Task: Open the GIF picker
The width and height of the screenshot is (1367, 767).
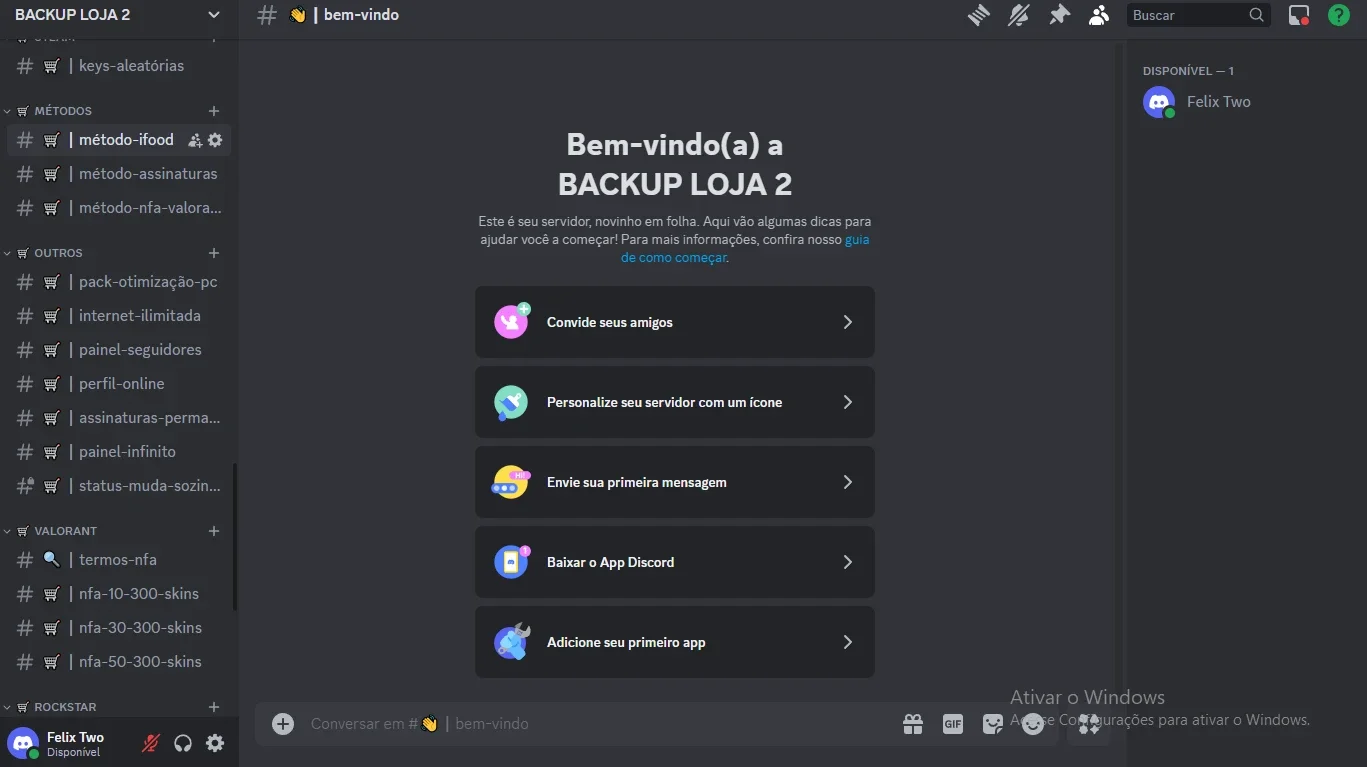Action: 953,724
